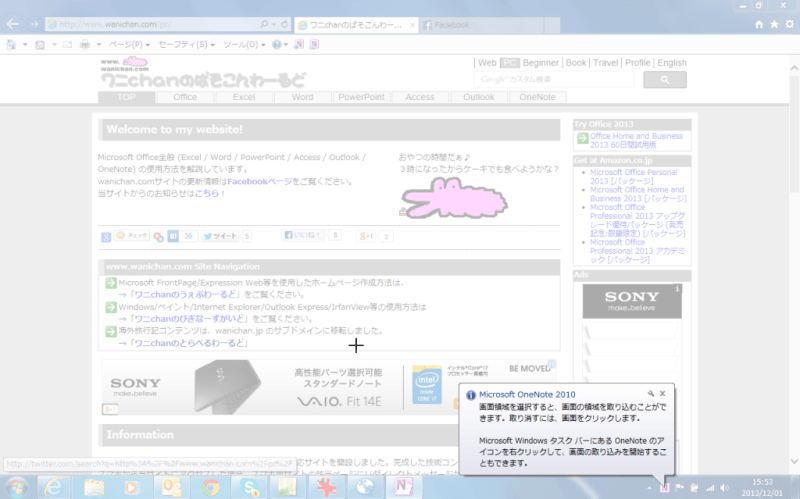Open ワニchanのとらべるわーるど link

(187, 343)
